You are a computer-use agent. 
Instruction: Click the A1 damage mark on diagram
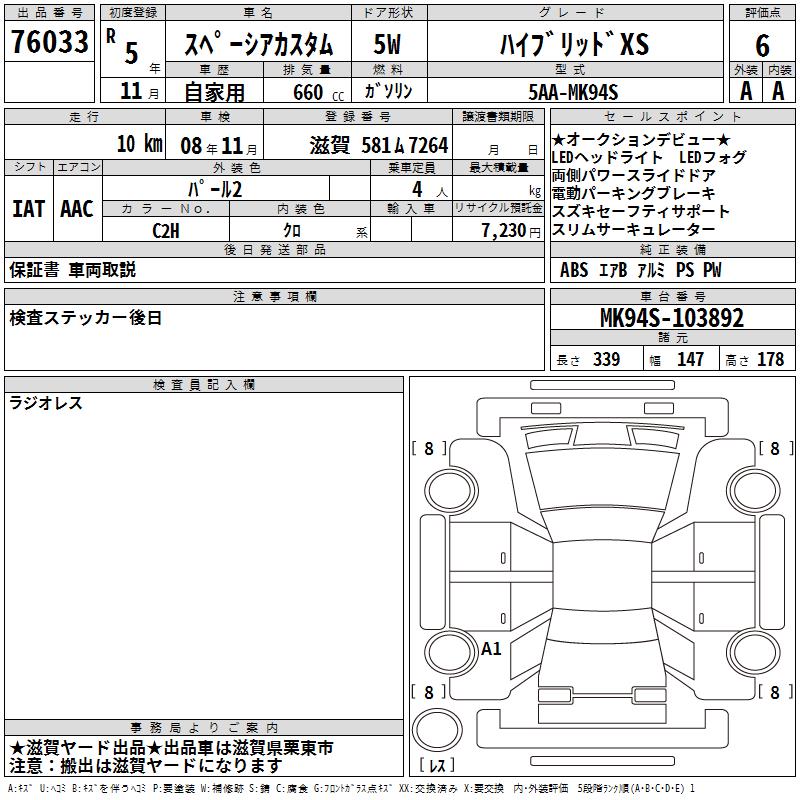pos(491,648)
